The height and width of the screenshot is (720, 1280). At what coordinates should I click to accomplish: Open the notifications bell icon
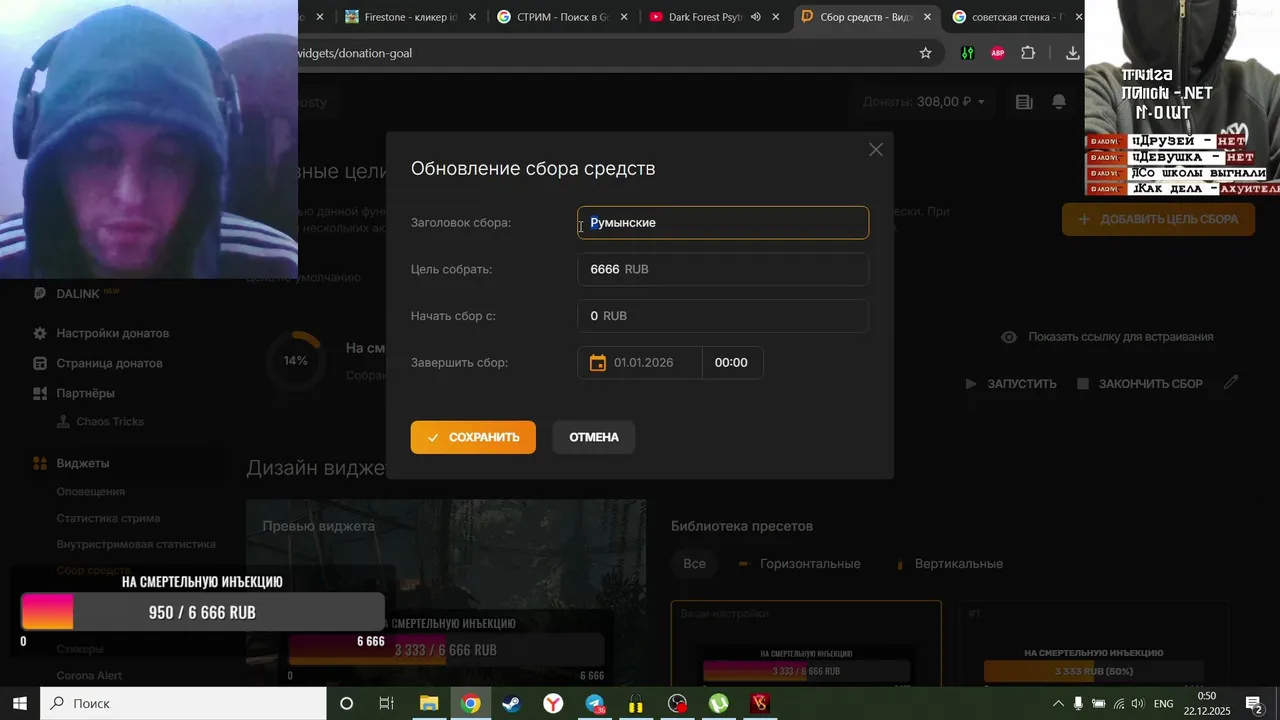1059,102
